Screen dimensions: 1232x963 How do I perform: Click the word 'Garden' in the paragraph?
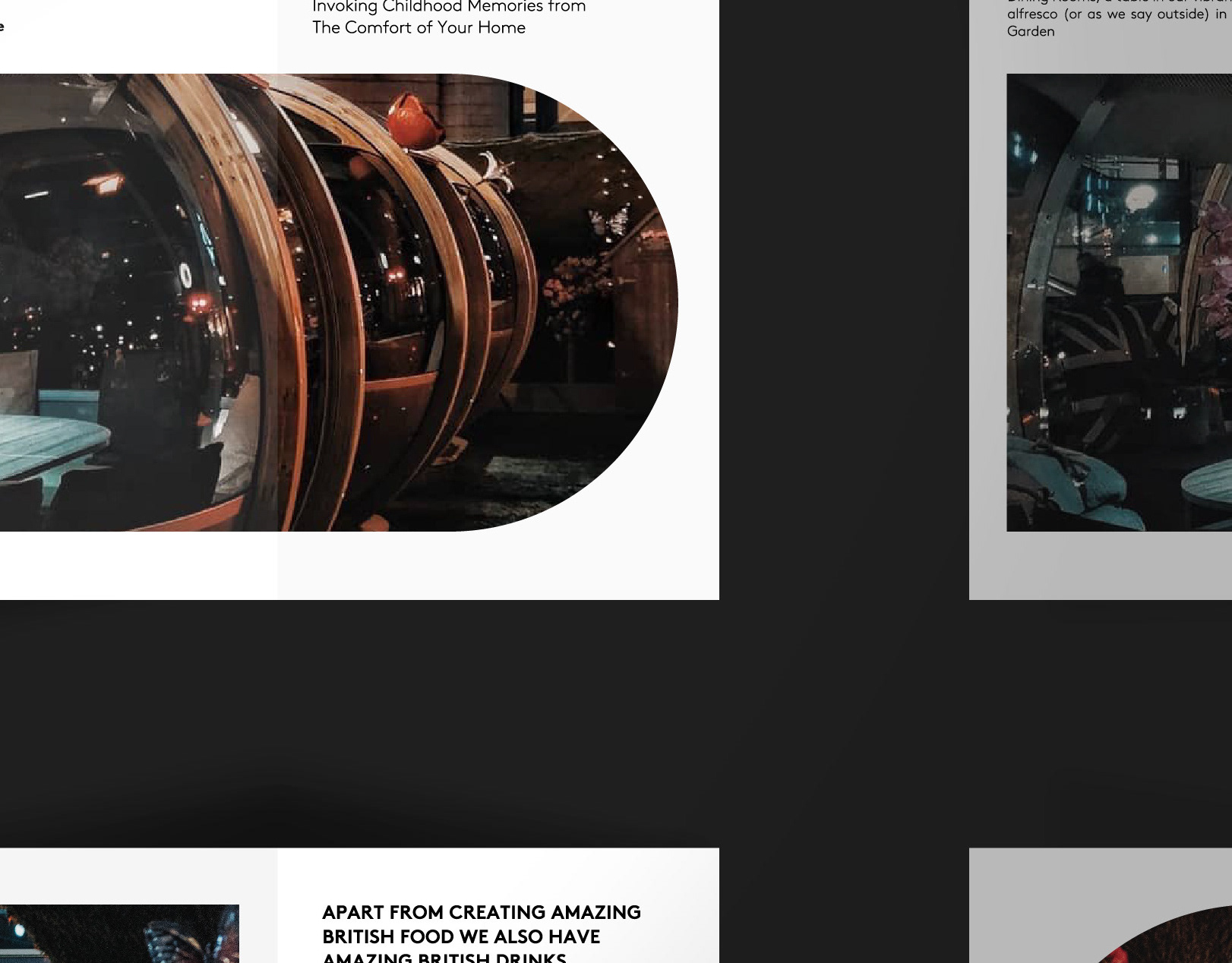click(1031, 31)
